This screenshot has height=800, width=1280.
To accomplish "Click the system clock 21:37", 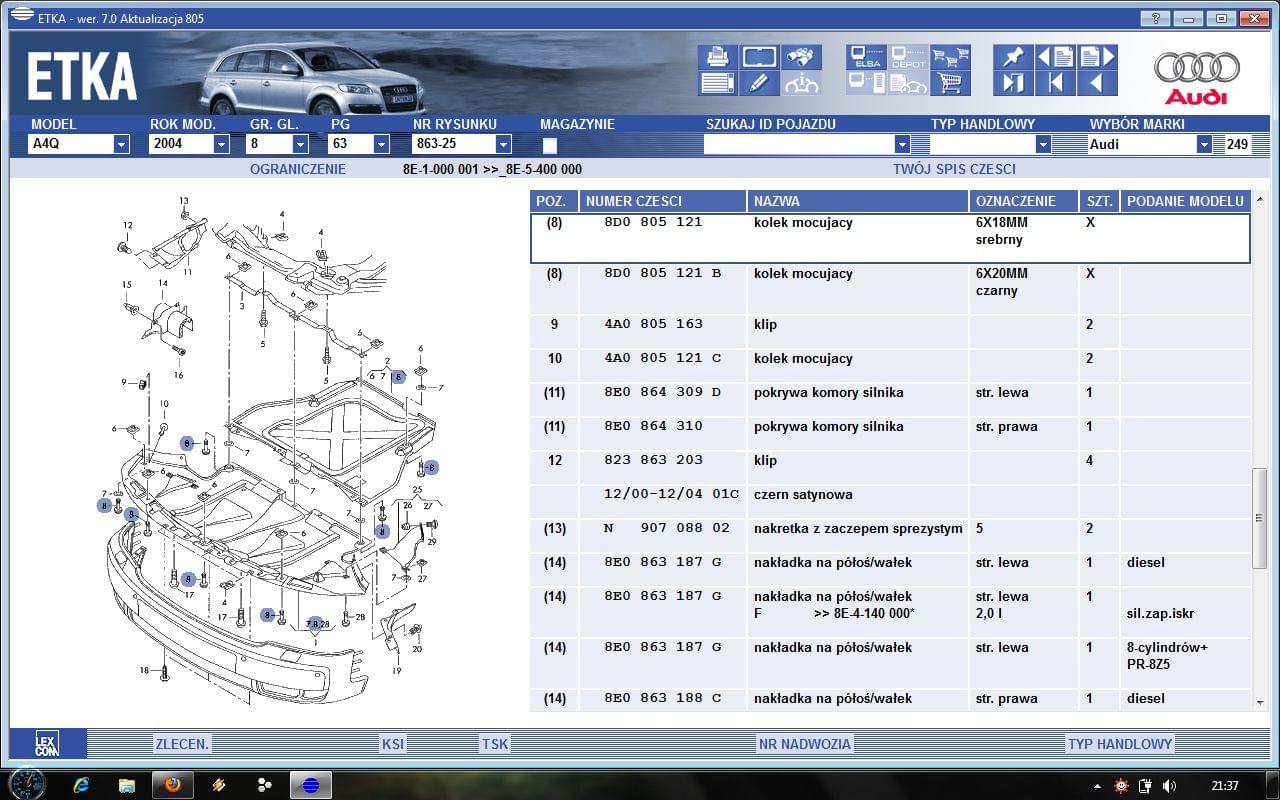I will tap(1224, 786).
